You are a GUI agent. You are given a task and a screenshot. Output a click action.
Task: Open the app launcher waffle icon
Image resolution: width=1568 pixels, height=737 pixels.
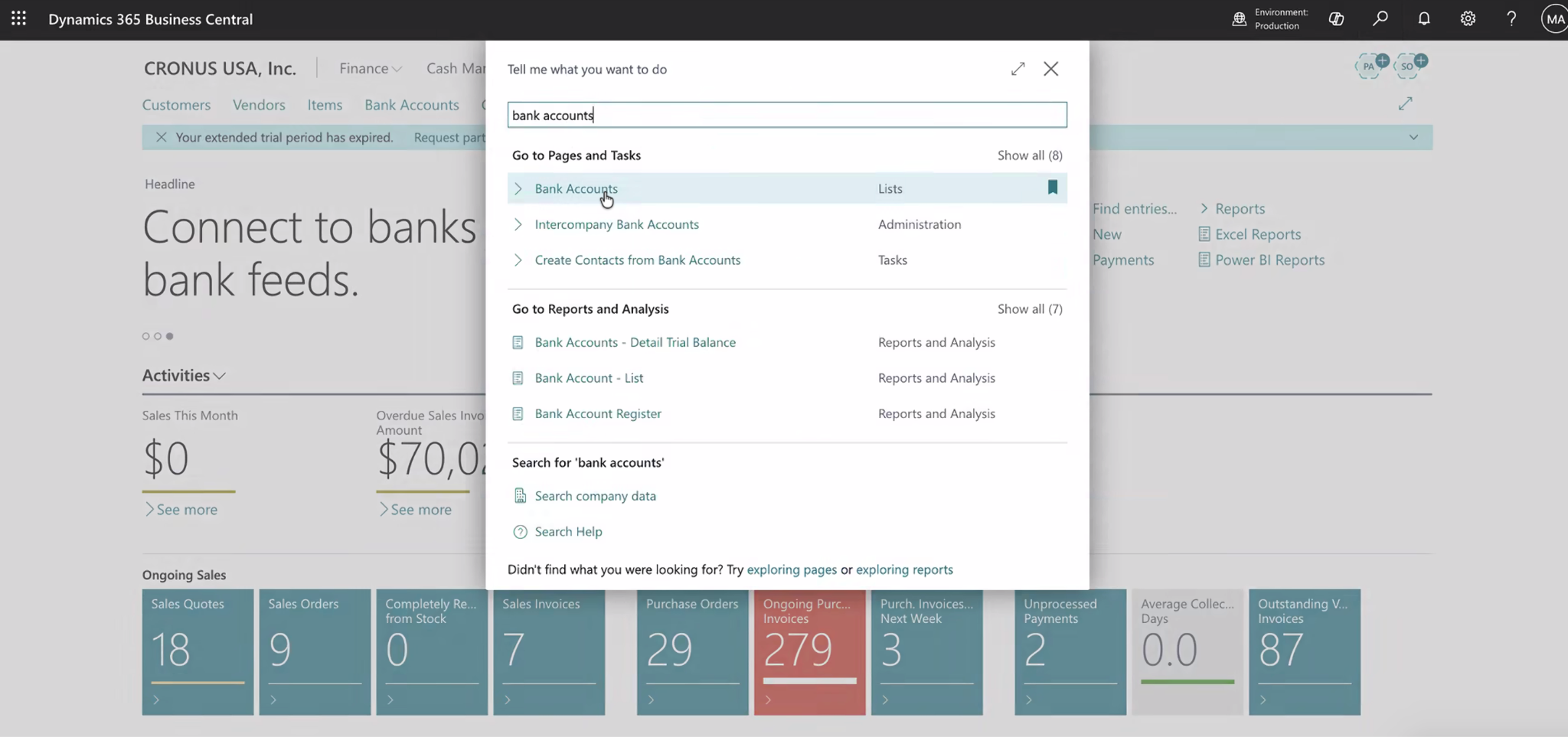pos(18,19)
